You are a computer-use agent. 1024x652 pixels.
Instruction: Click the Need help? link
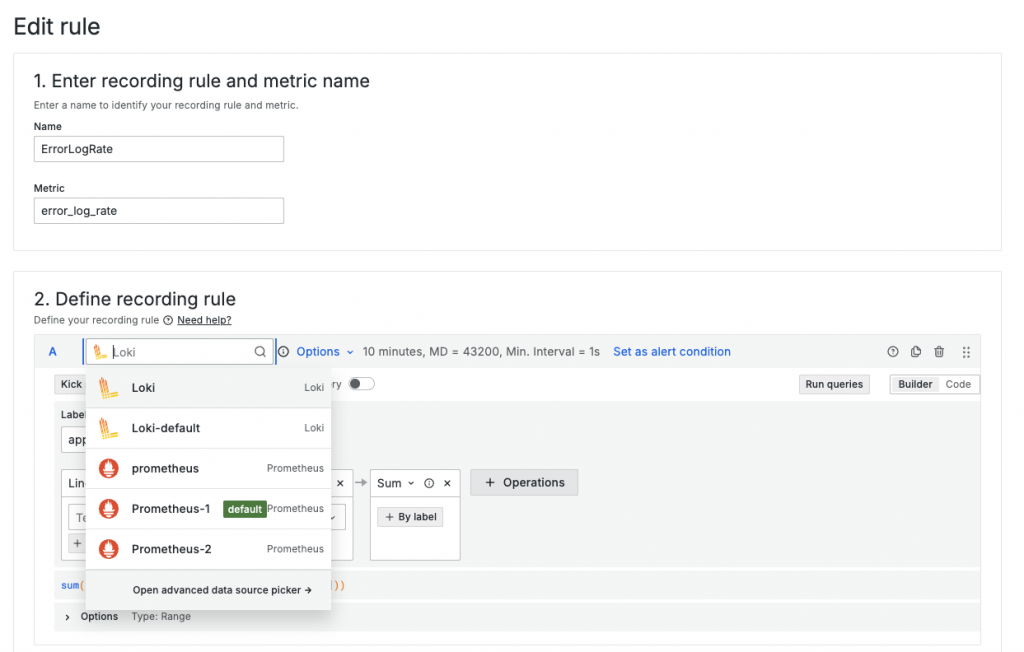(x=204, y=320)
